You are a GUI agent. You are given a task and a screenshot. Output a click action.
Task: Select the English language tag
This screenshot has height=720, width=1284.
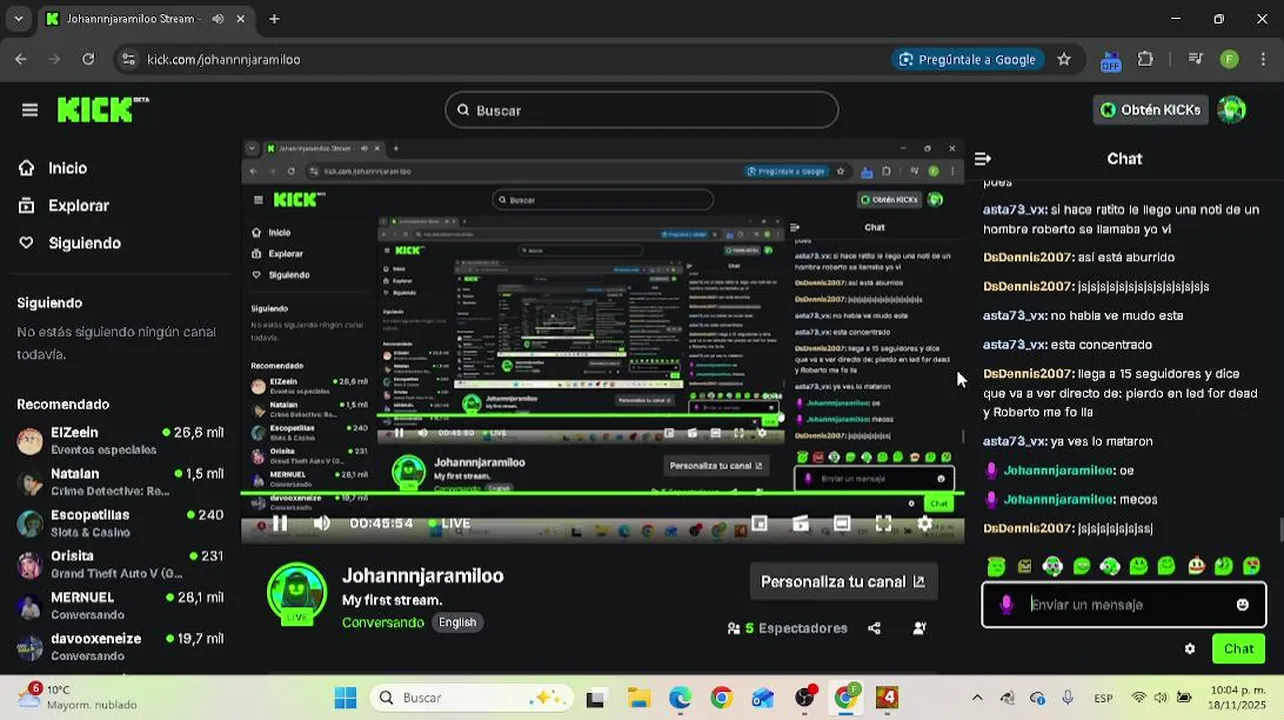point(457,622)
